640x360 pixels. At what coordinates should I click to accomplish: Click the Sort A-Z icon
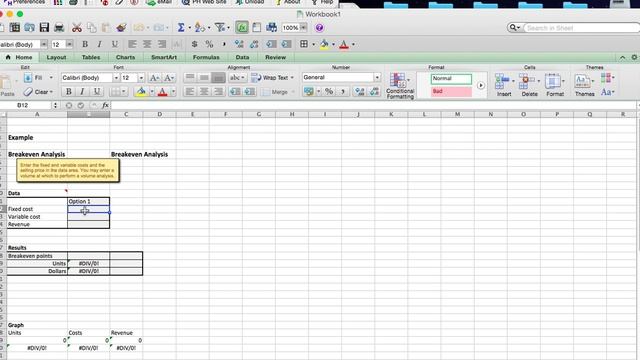pyautogui.click(x=200, y=27)
